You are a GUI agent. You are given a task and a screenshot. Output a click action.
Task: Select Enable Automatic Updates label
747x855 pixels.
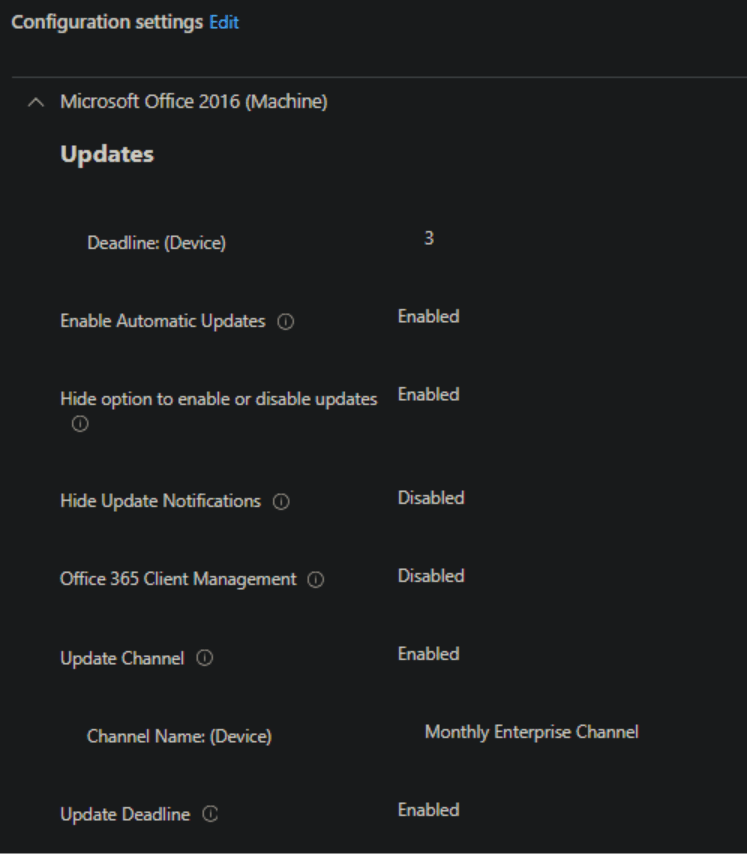(163, 321)
